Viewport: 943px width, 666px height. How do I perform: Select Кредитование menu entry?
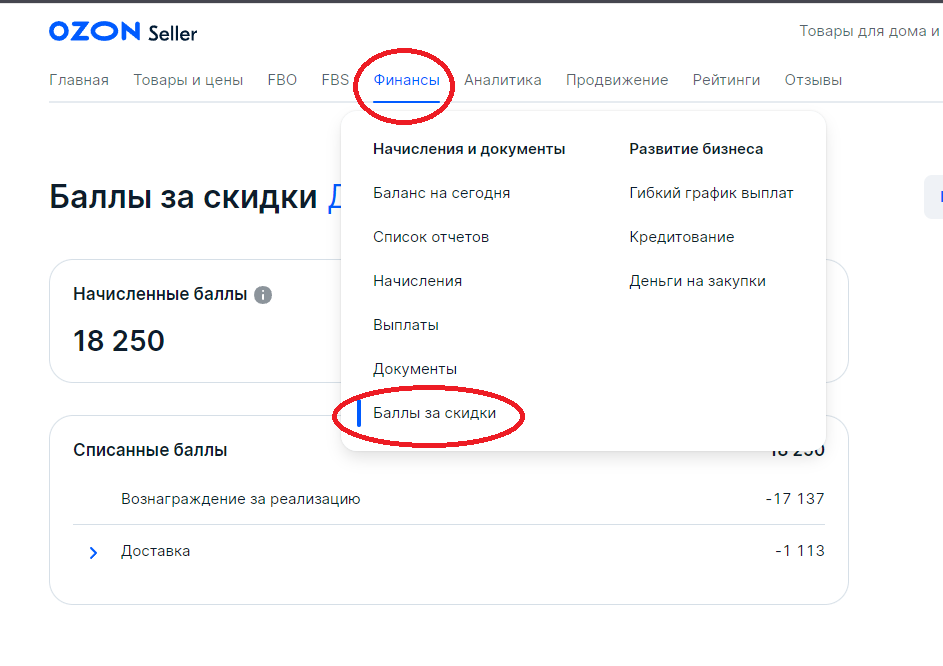[x=682, y=237]
